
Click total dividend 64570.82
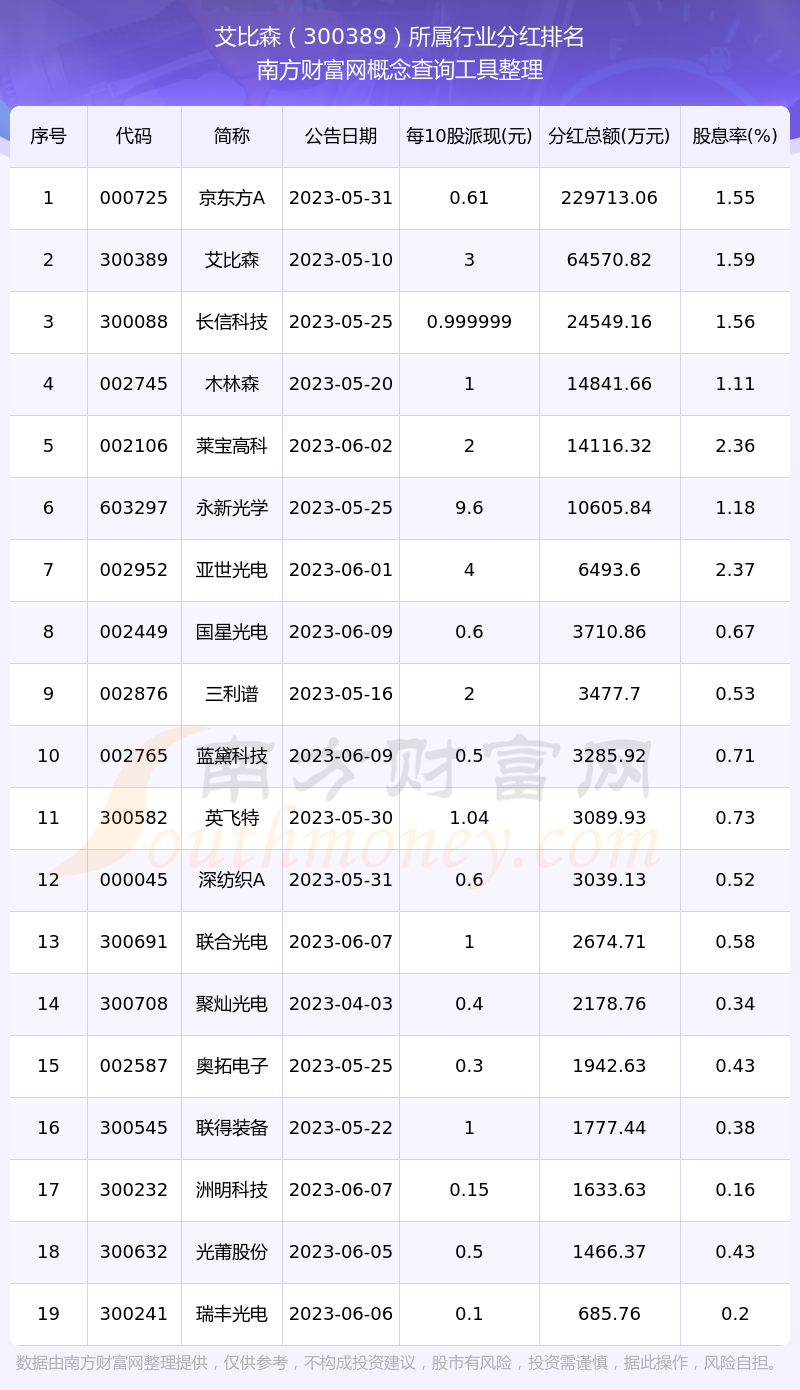click(610, 260)
